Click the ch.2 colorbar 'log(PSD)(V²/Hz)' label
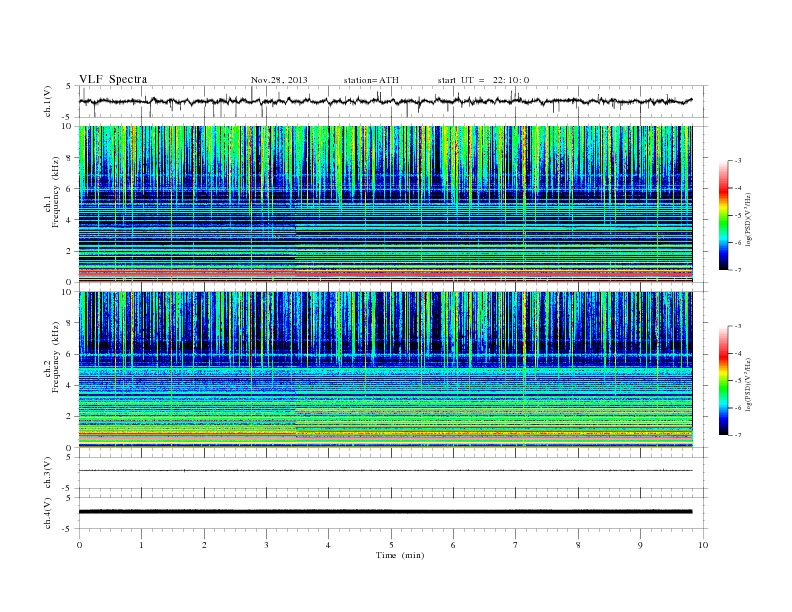 point(749,385)
